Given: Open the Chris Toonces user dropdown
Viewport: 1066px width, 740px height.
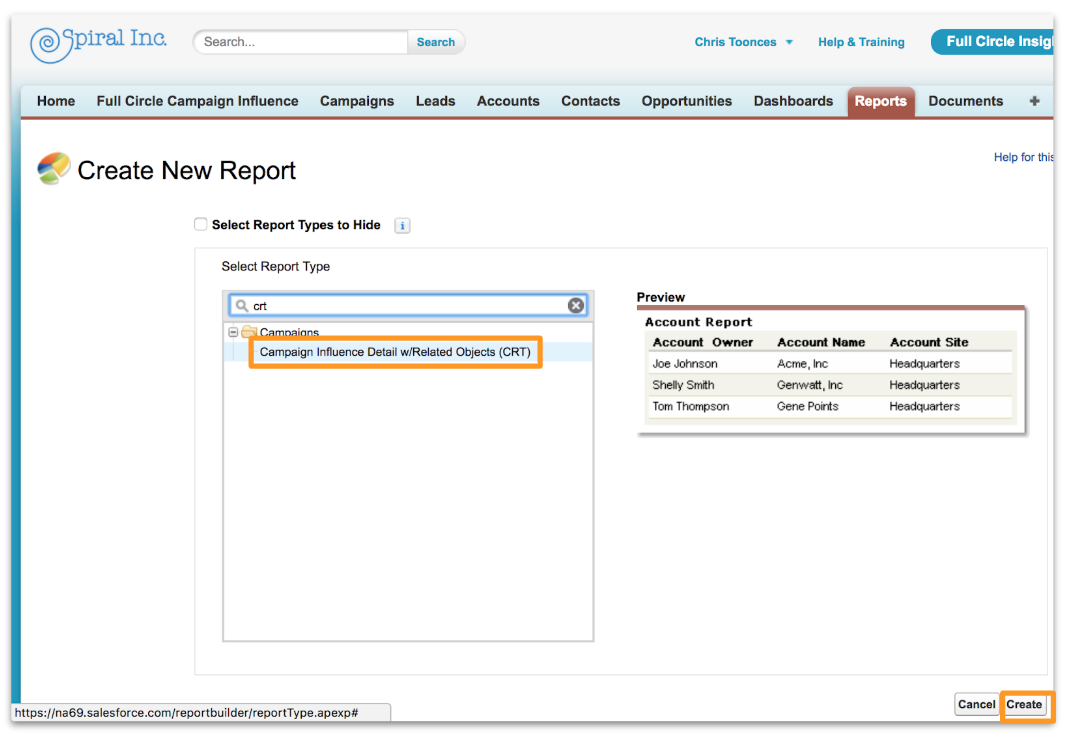Looking at the screenshot, I should [743, 42].
